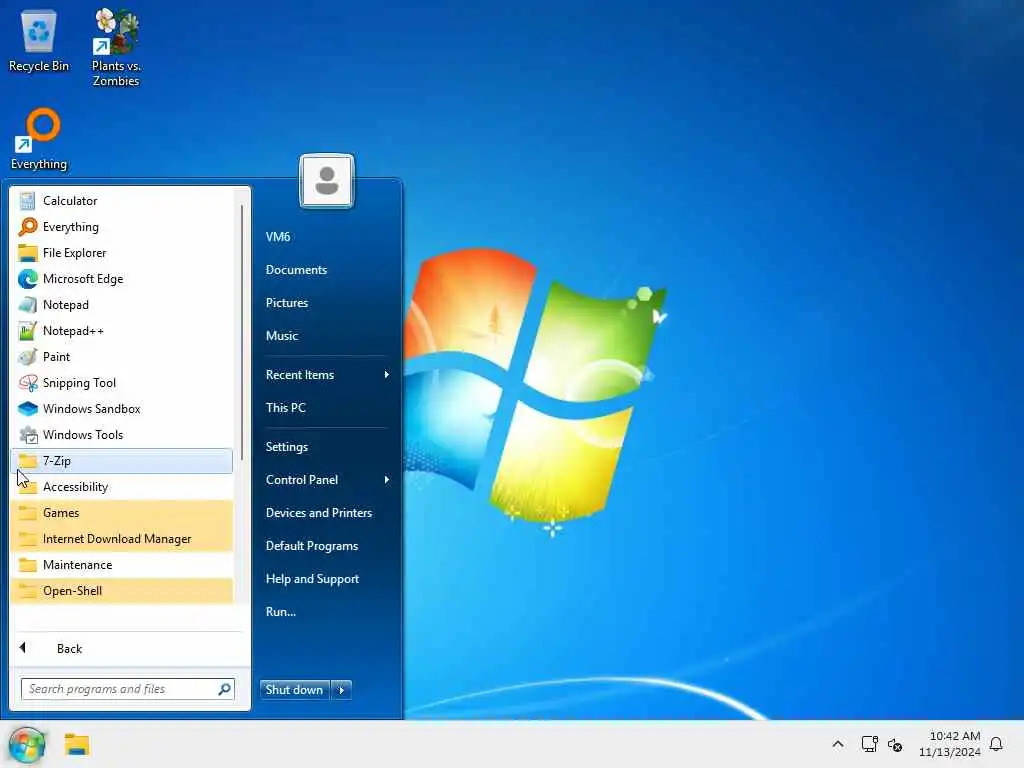The image size is (1024, 768).
Task: Open the File Explorer icon in the Start menu
Action: 27,253
